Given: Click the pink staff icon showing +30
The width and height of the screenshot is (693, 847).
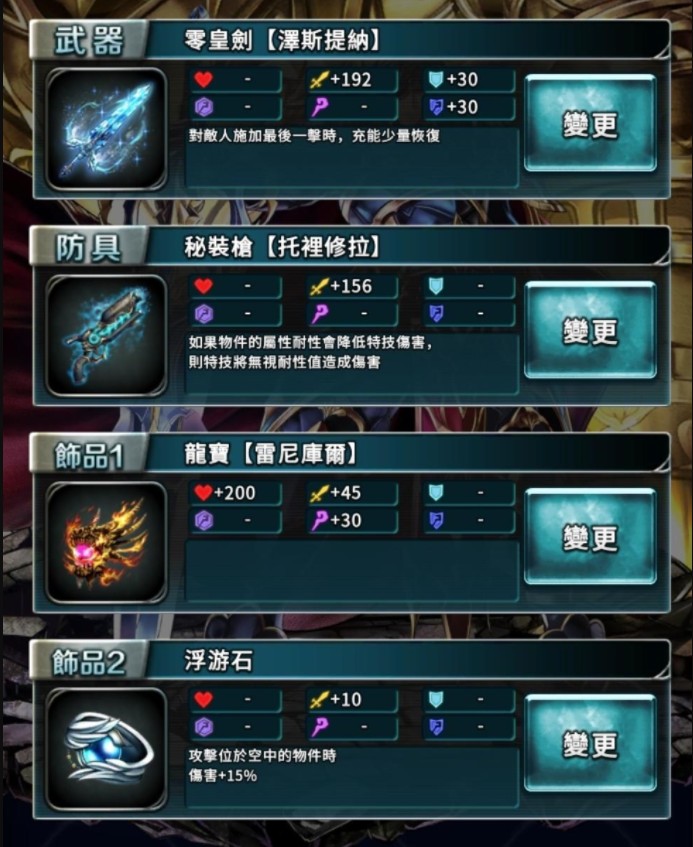Looking at the screenshot, I should click(319, 521).
